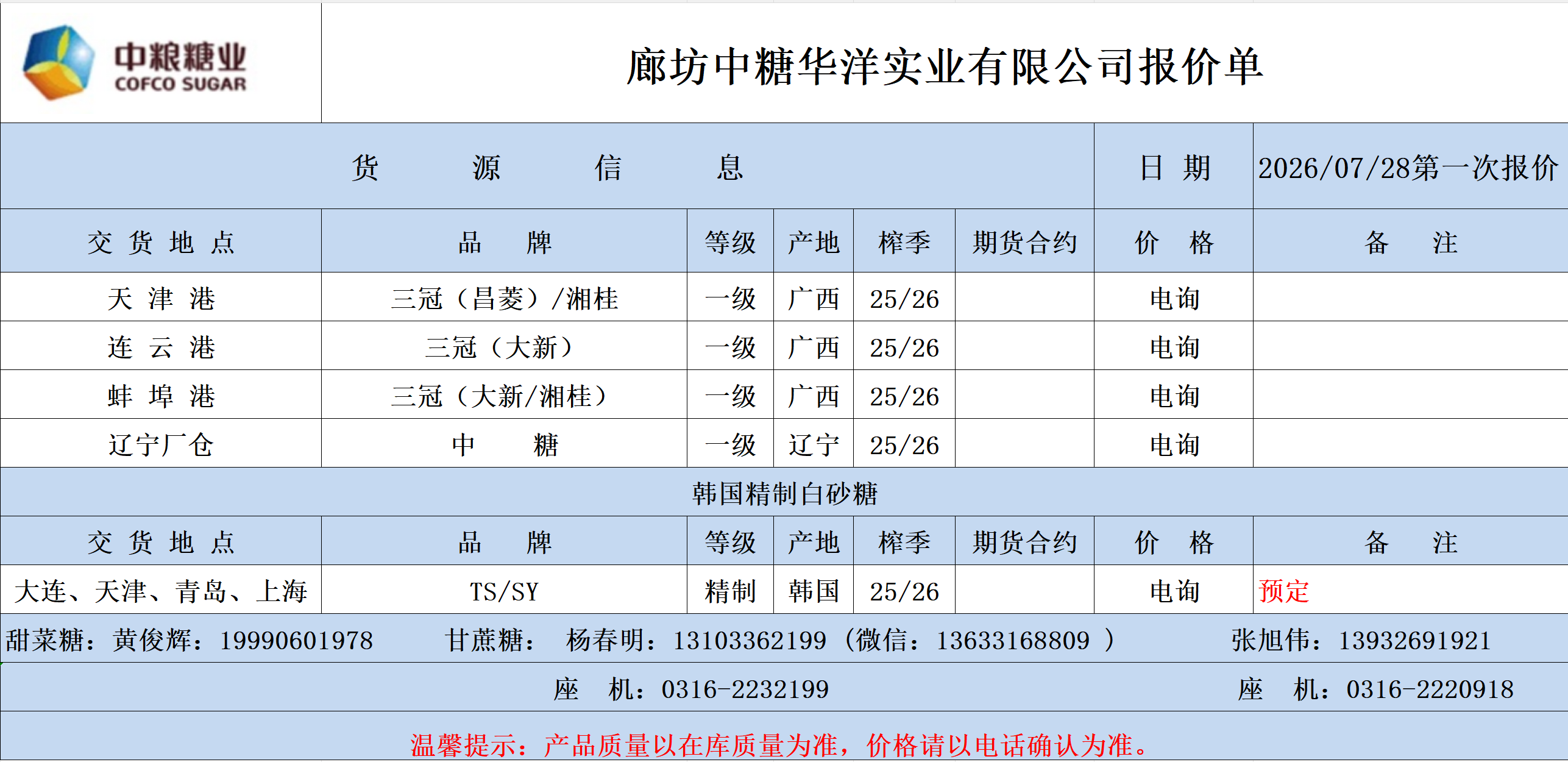Select brand cell 三冠（大新） in 连云港 row
The width and height of the screenshot is (1568, 762).
click(505, 346)
